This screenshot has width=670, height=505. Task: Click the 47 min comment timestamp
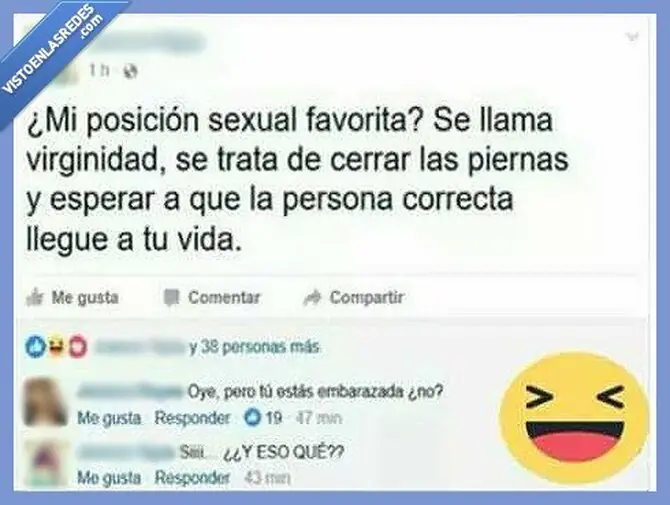[319, 417]
